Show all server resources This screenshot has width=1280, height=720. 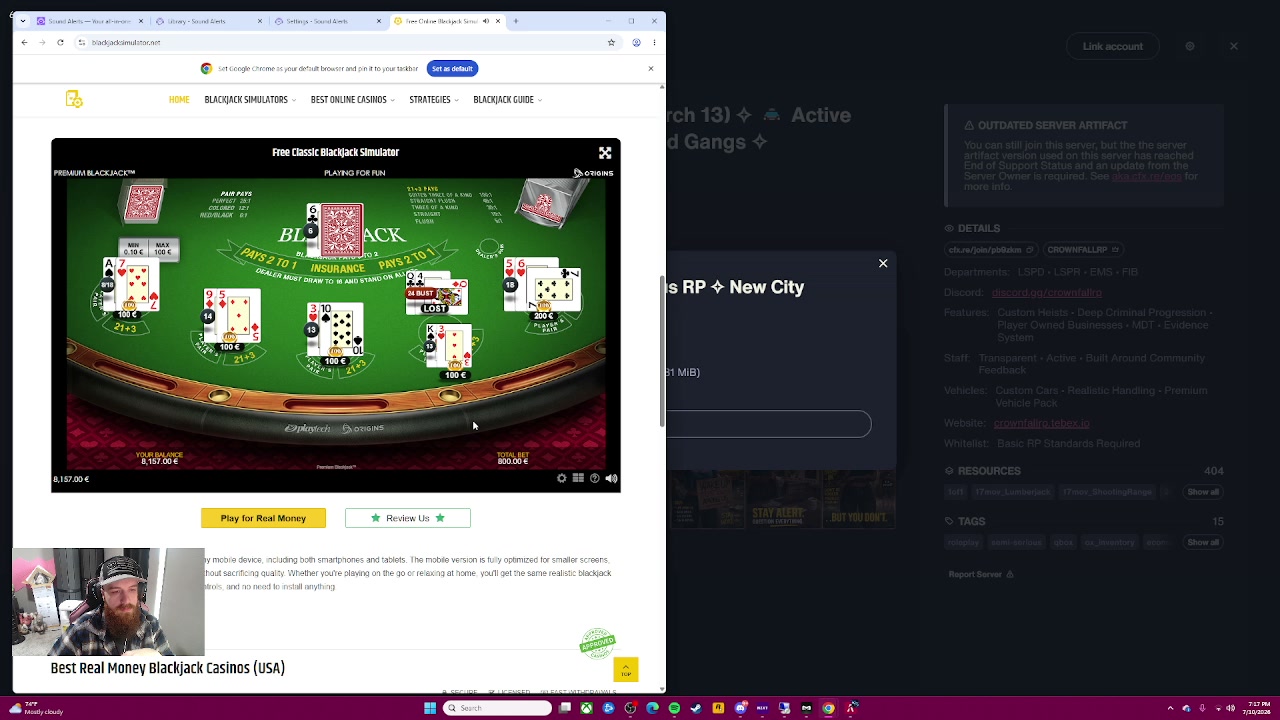(1203, 492)
